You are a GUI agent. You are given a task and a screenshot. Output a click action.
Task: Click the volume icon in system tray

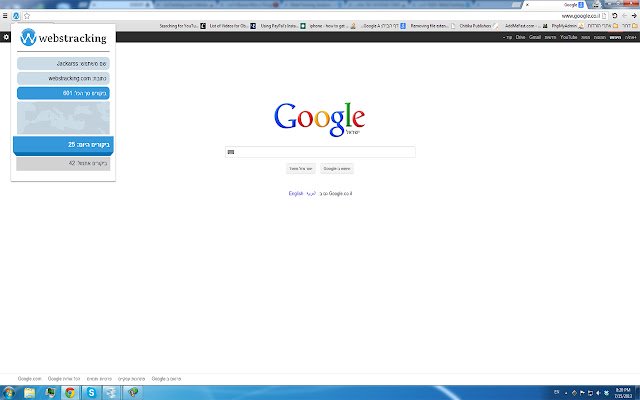click(x=598, y=393)
